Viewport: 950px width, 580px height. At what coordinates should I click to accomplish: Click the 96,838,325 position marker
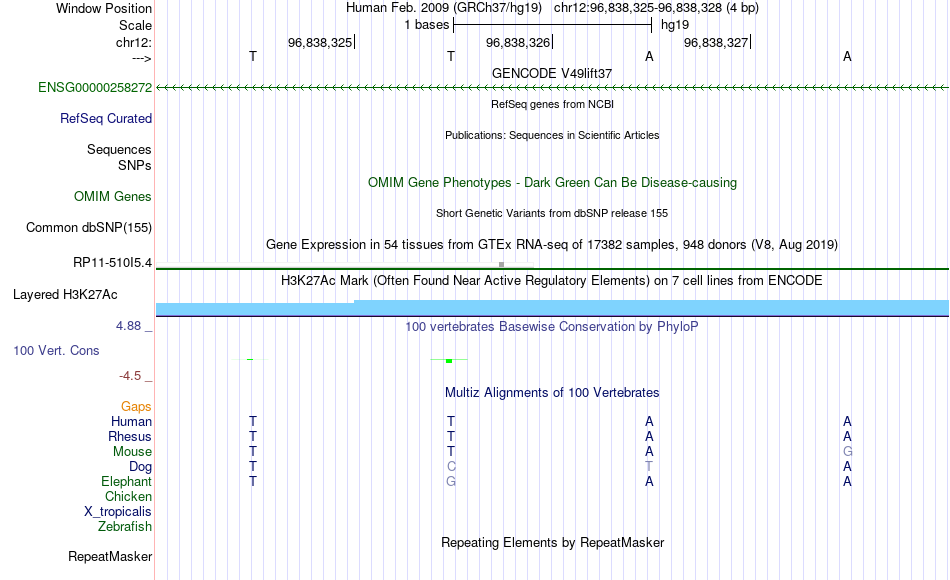tap(321, 42)
